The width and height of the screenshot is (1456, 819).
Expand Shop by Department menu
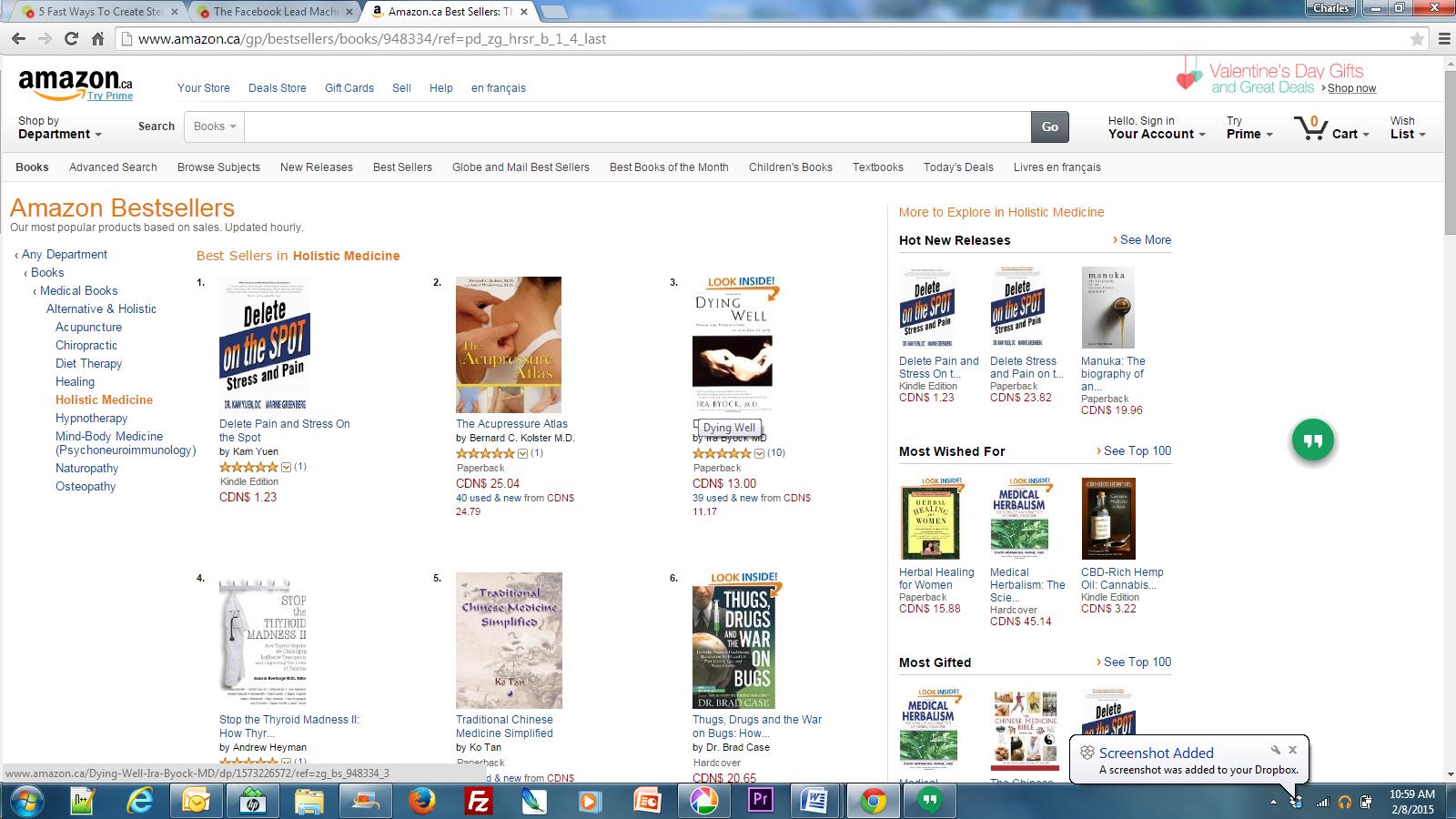[59, 127]
